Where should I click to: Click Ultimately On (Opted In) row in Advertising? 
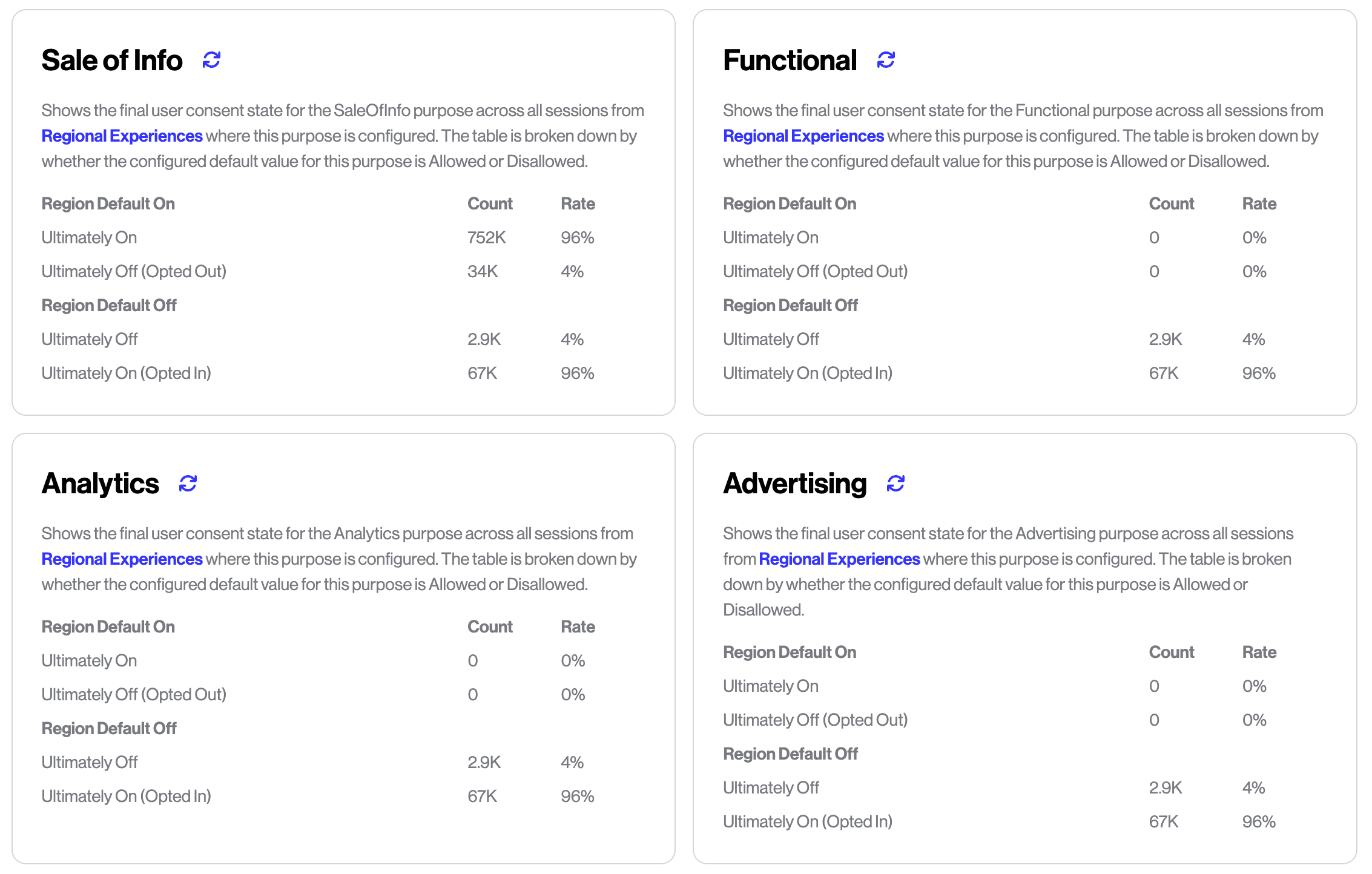tap(808, 822)
